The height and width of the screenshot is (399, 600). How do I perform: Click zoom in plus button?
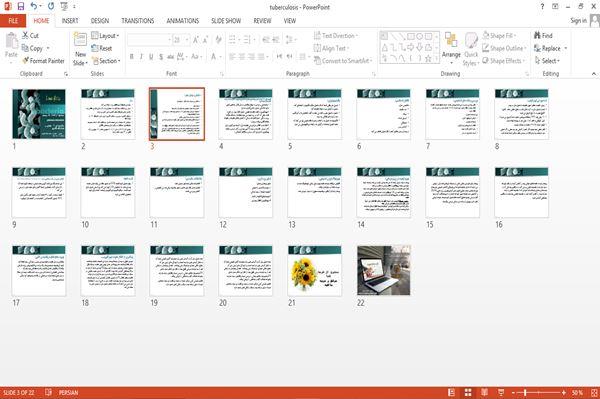click(x=564, y=392)
